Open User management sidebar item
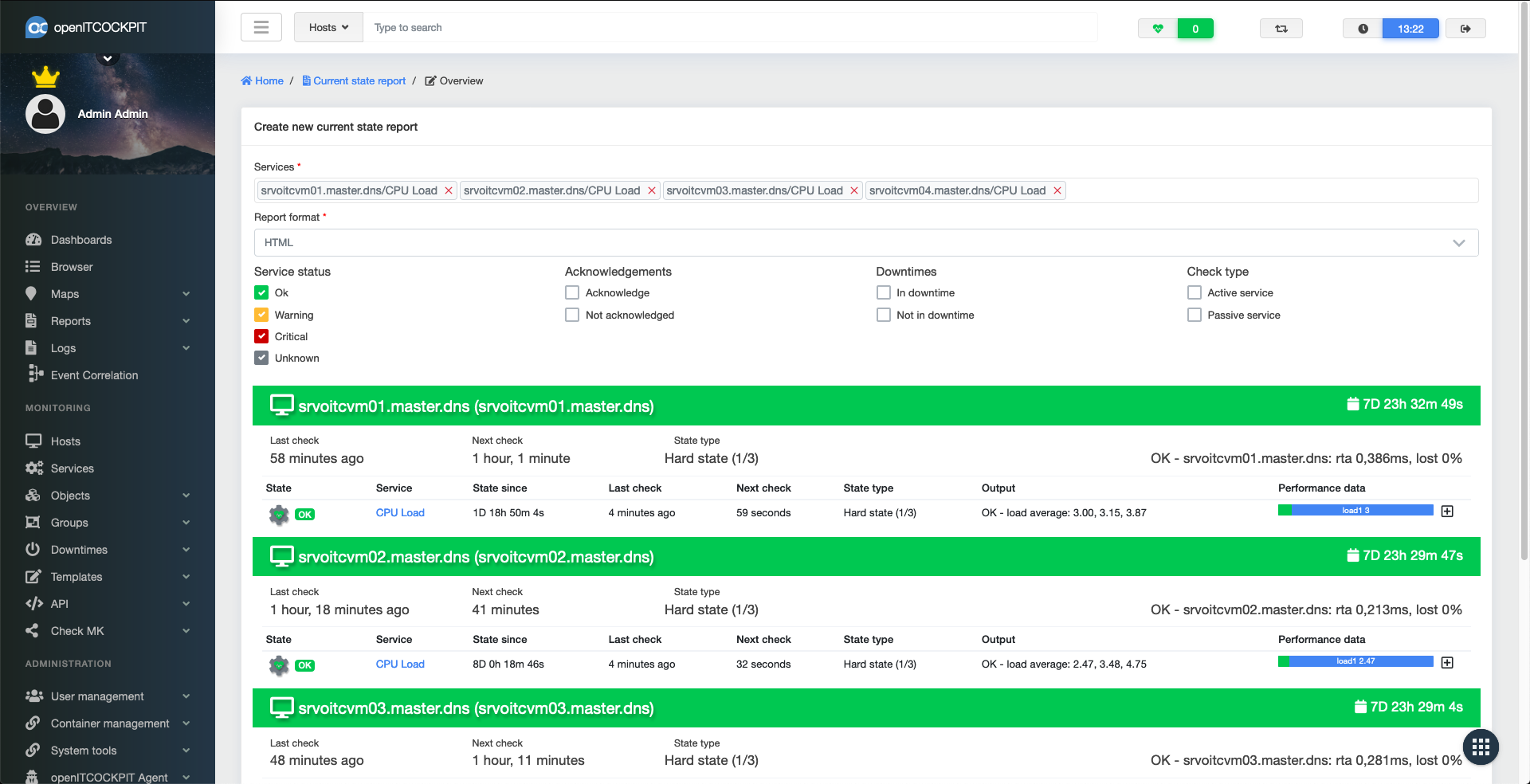Image resolution: width=1530 pixels, height=784 pixels. (x=108, y=696)
